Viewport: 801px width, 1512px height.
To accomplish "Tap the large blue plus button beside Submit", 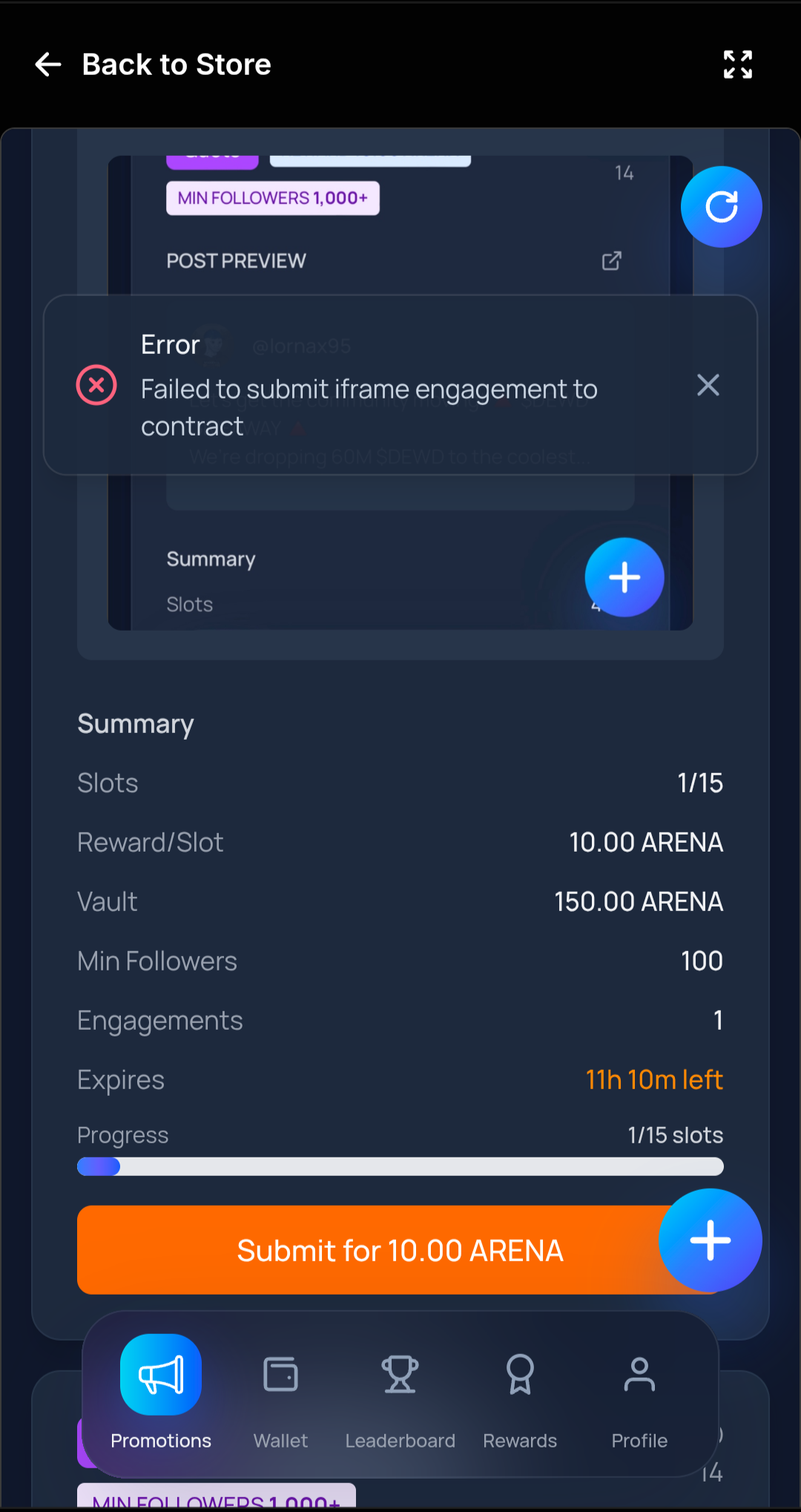I will (710, 1240).
